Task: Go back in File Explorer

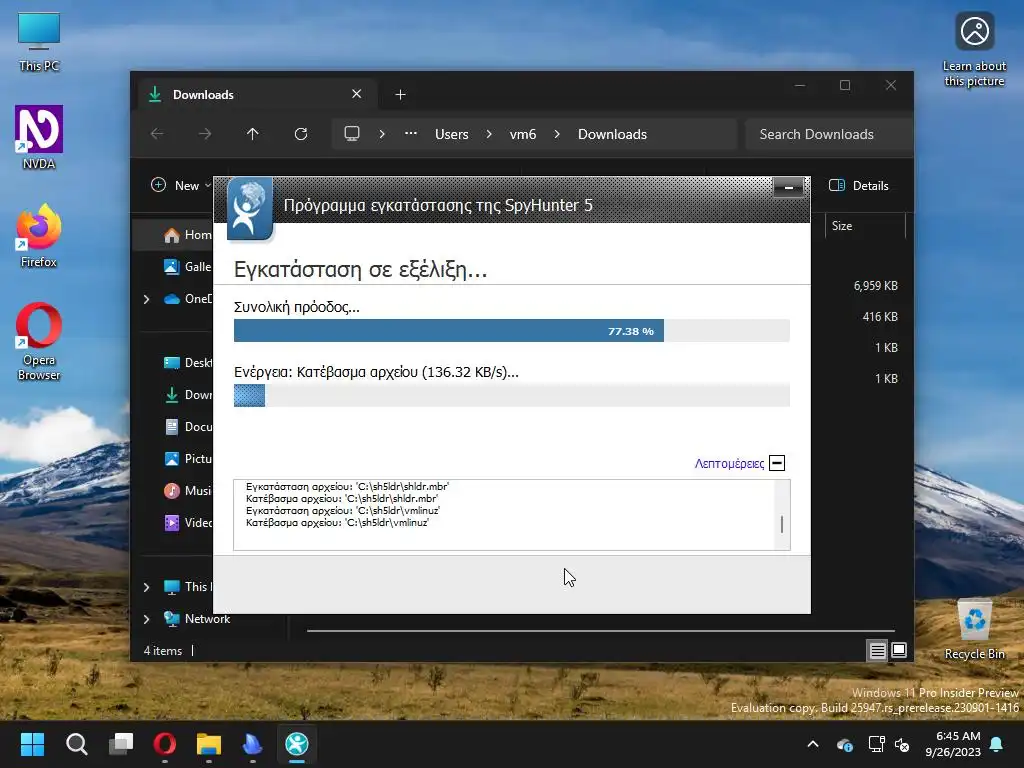Action: [157, 134]
